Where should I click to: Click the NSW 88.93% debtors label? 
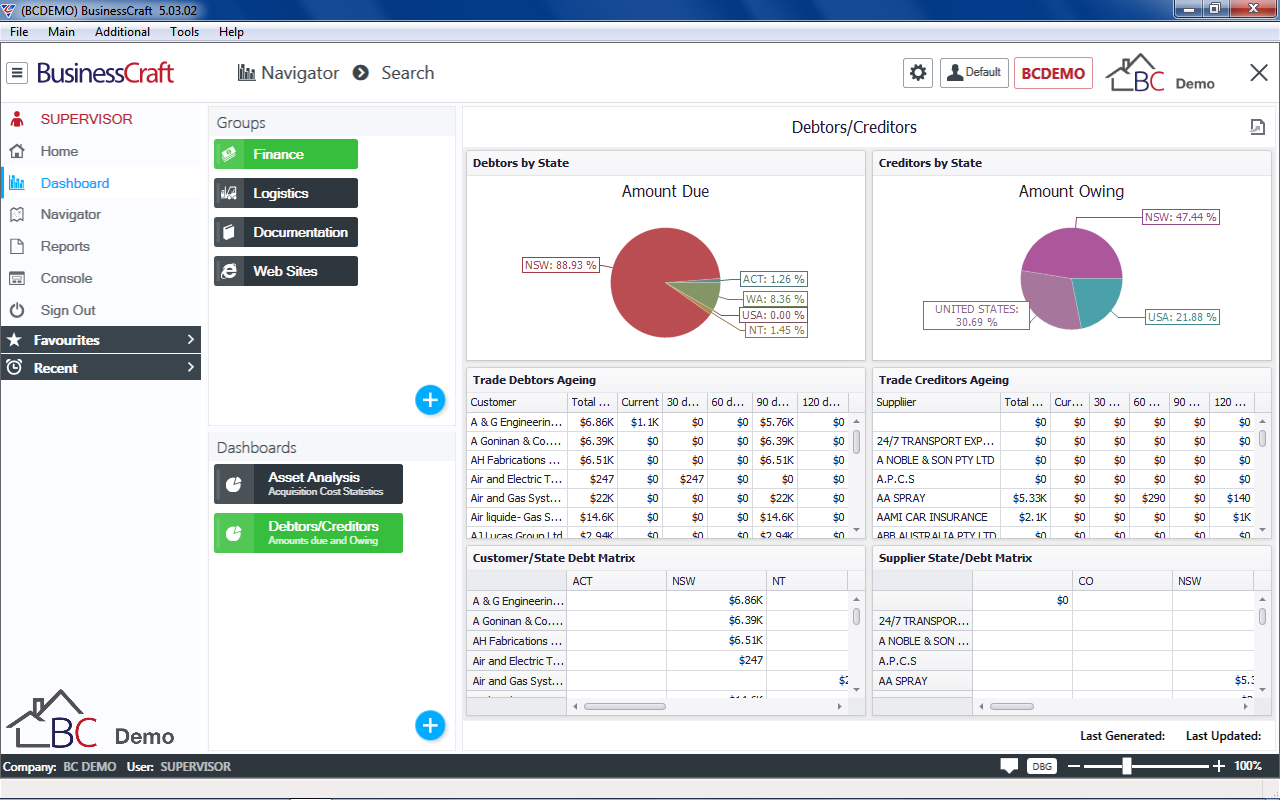(x=561, y=265)
